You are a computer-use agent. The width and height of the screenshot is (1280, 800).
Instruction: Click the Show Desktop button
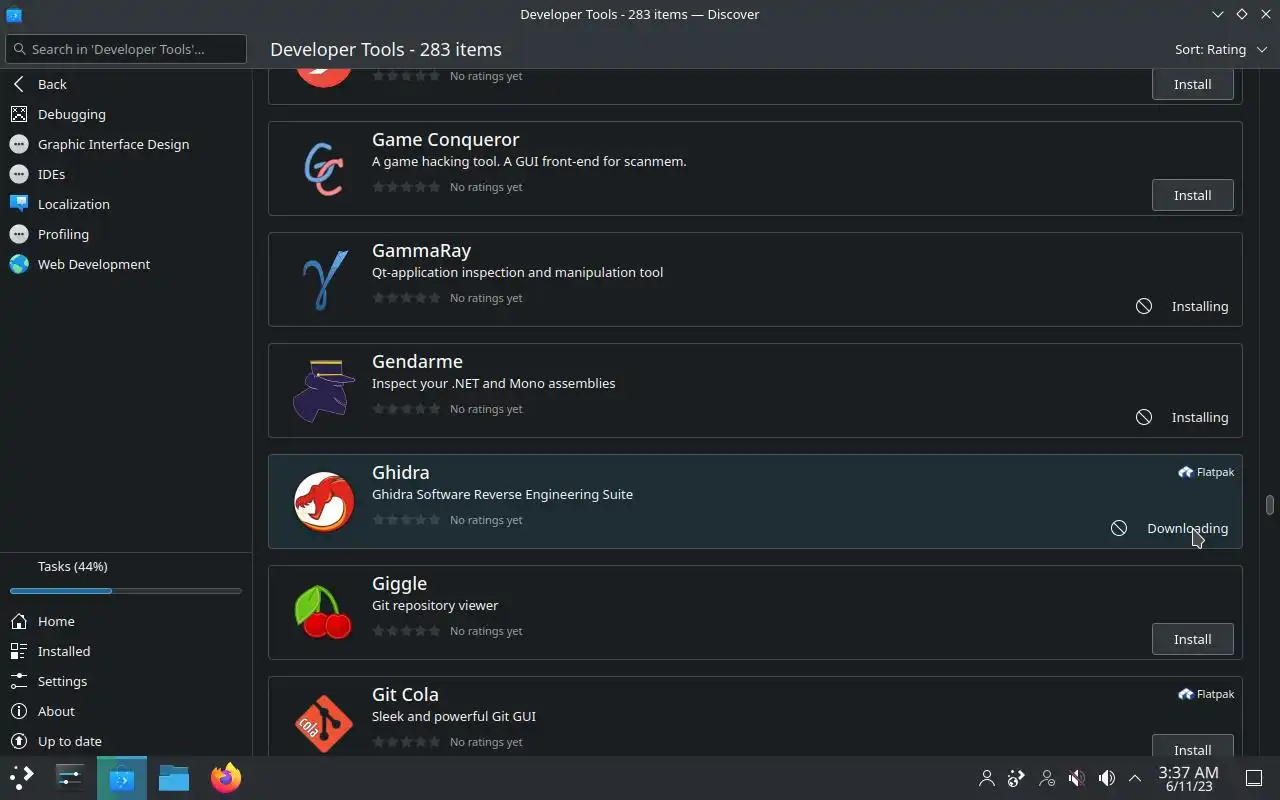click(x=1254, y=778)
